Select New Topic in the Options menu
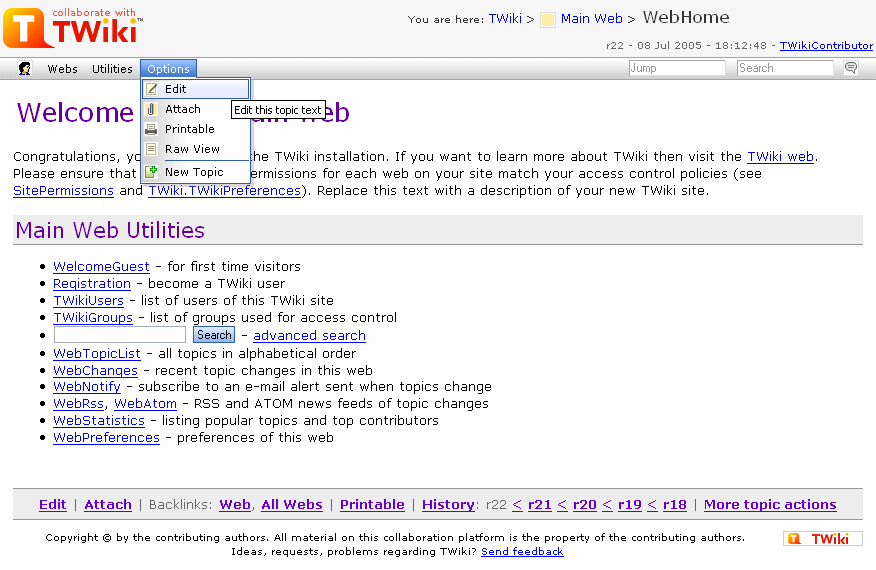This screenshot has height=570, width=876. pyautogui.click(x=194, y=172)
